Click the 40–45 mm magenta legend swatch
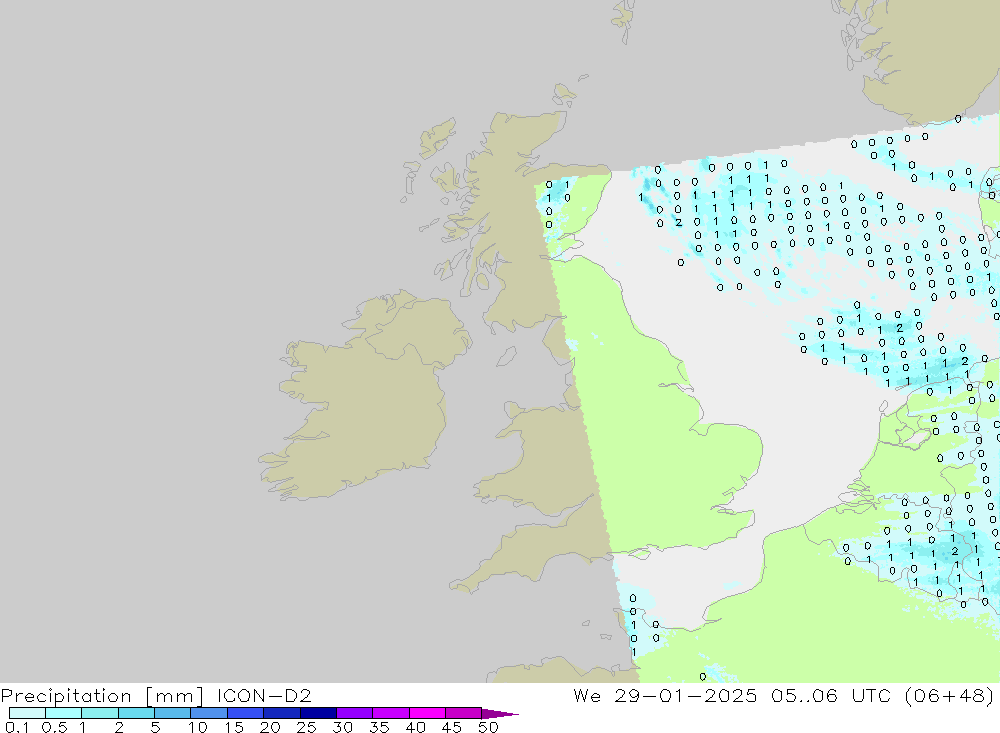 pyautogui.click(x=427, y=713)
